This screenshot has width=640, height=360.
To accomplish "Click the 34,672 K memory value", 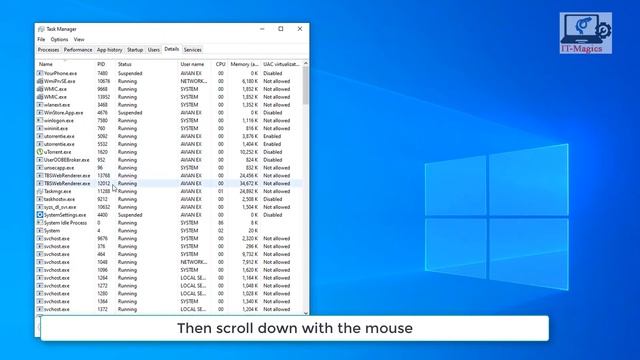I will pyautogui.click(x=249, y=184).
